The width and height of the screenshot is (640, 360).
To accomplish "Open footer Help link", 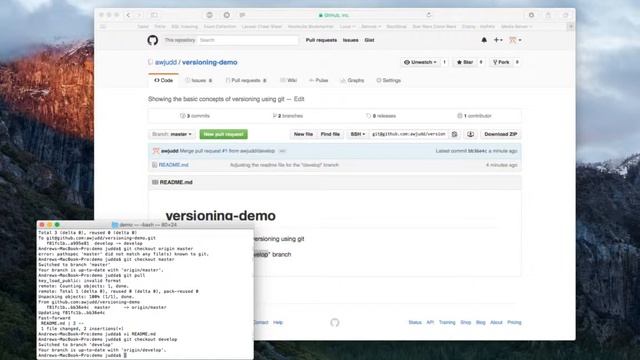I will click(278, 322).
